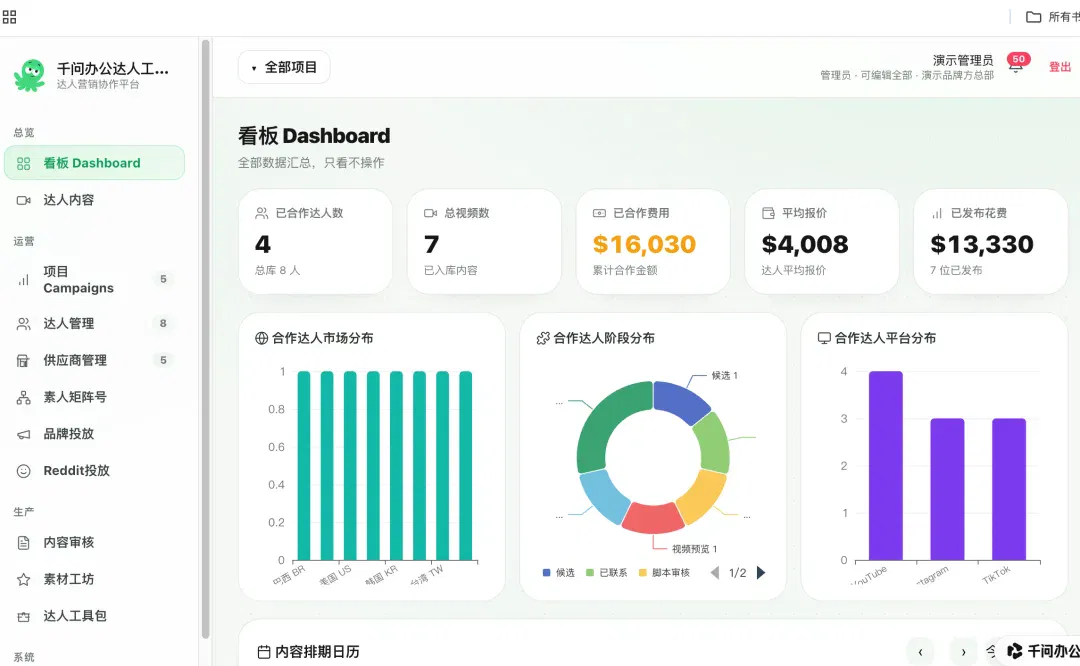
Task: Click the globe icon beside 合作达人市场分布
Action: click(262, 338)
